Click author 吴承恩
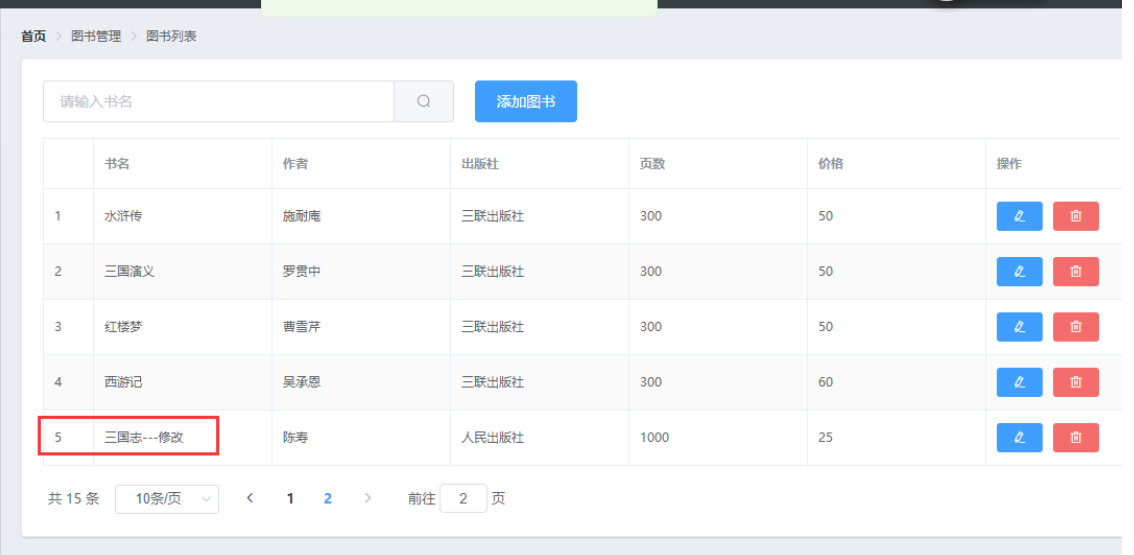 302,382
